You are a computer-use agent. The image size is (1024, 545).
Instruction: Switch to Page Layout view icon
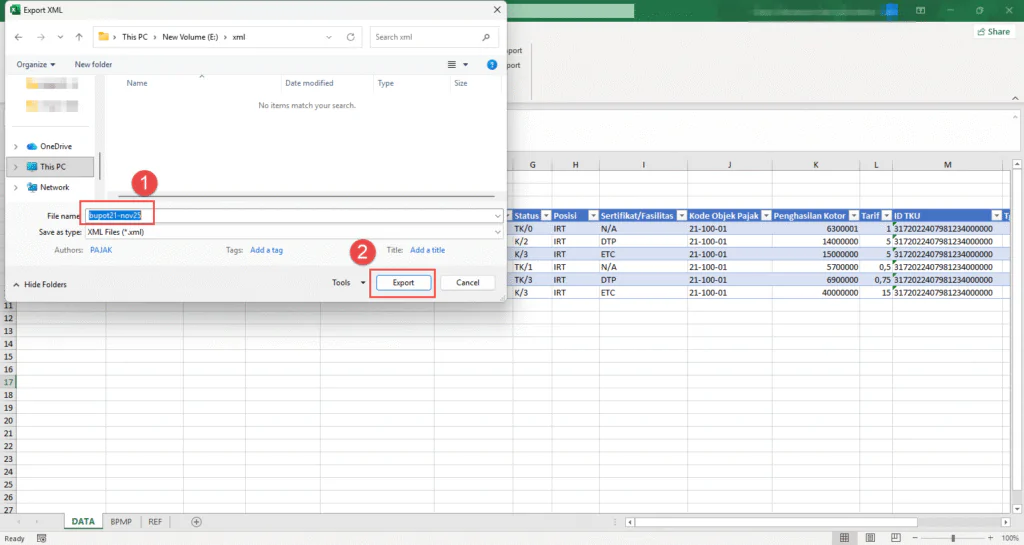[870, 538]
